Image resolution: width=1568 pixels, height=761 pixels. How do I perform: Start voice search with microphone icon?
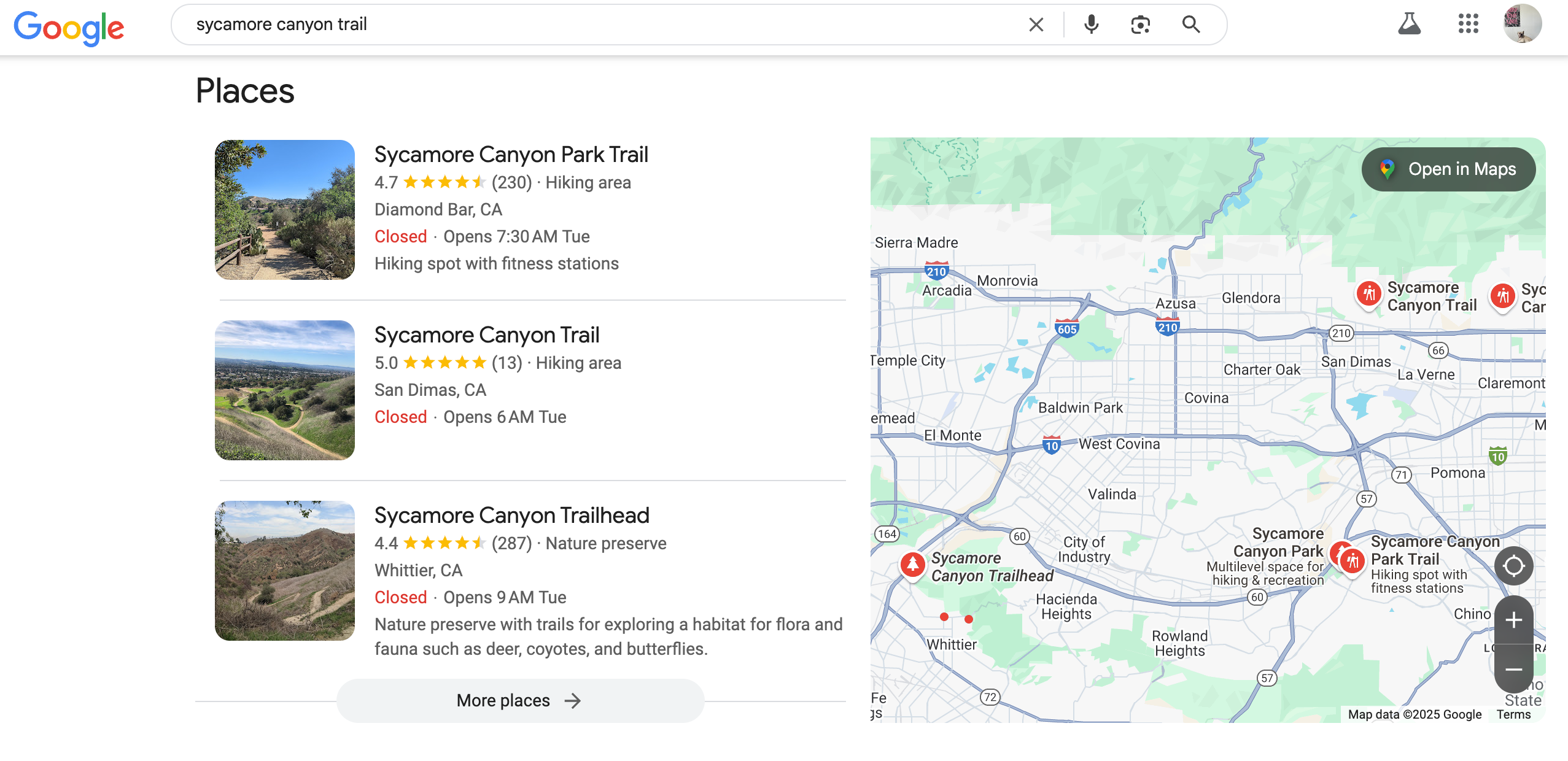click(x=1091, y=25)
